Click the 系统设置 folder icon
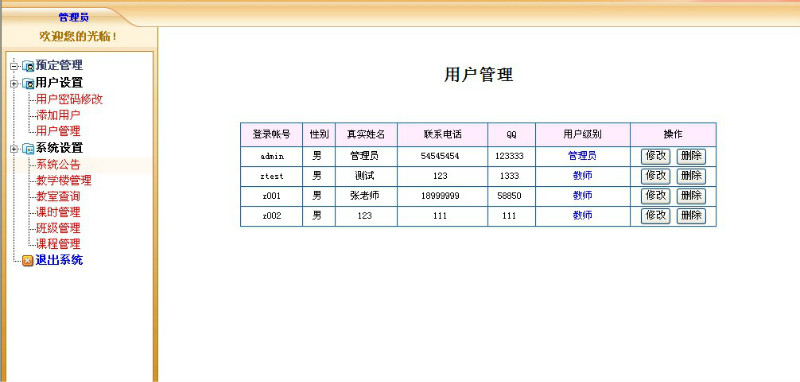This screenshot has height=382, width=800. 28,149
